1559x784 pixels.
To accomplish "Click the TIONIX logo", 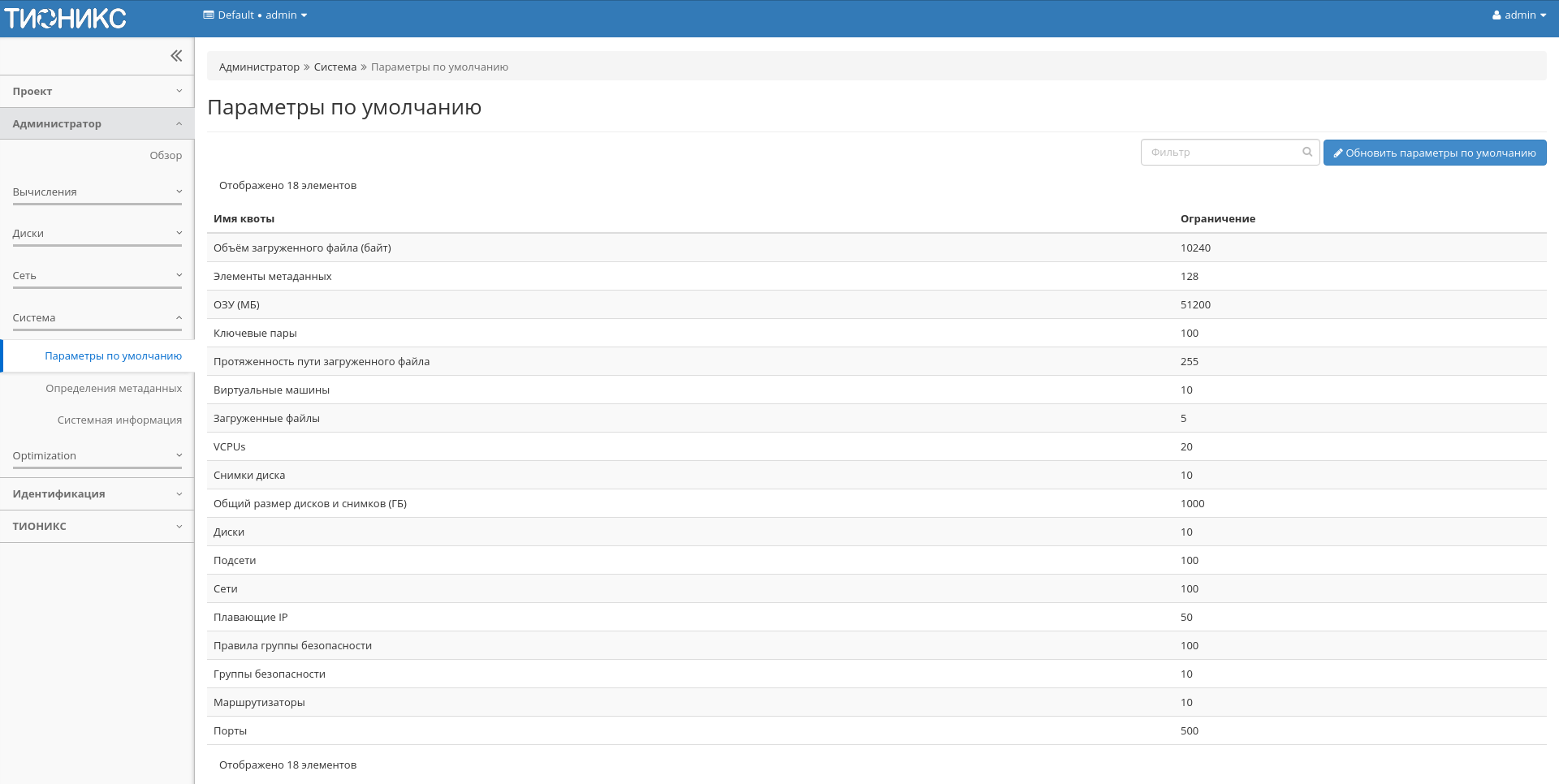I will point(65,18).
